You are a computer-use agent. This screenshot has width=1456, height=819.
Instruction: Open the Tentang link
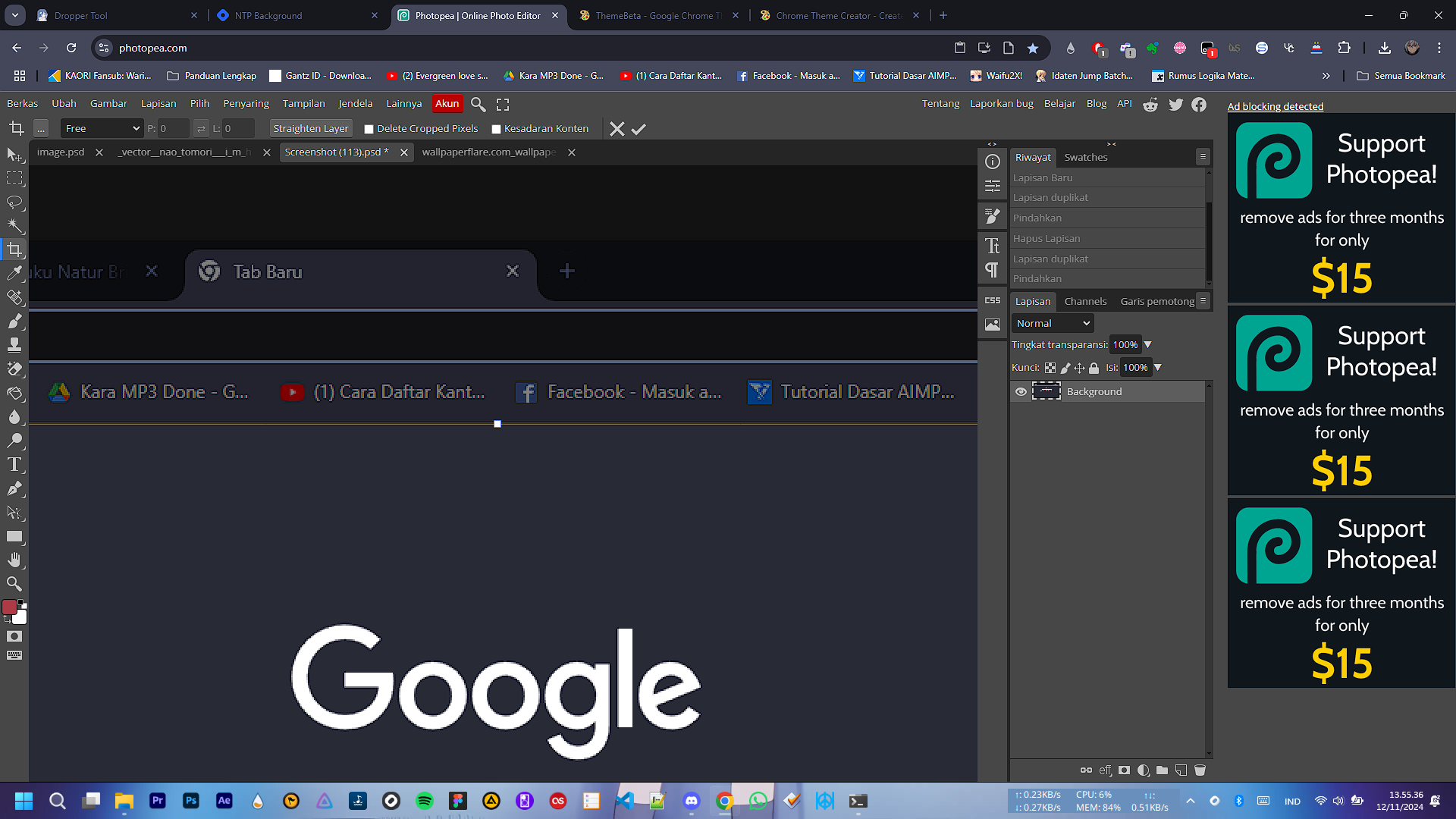(940, 104)
